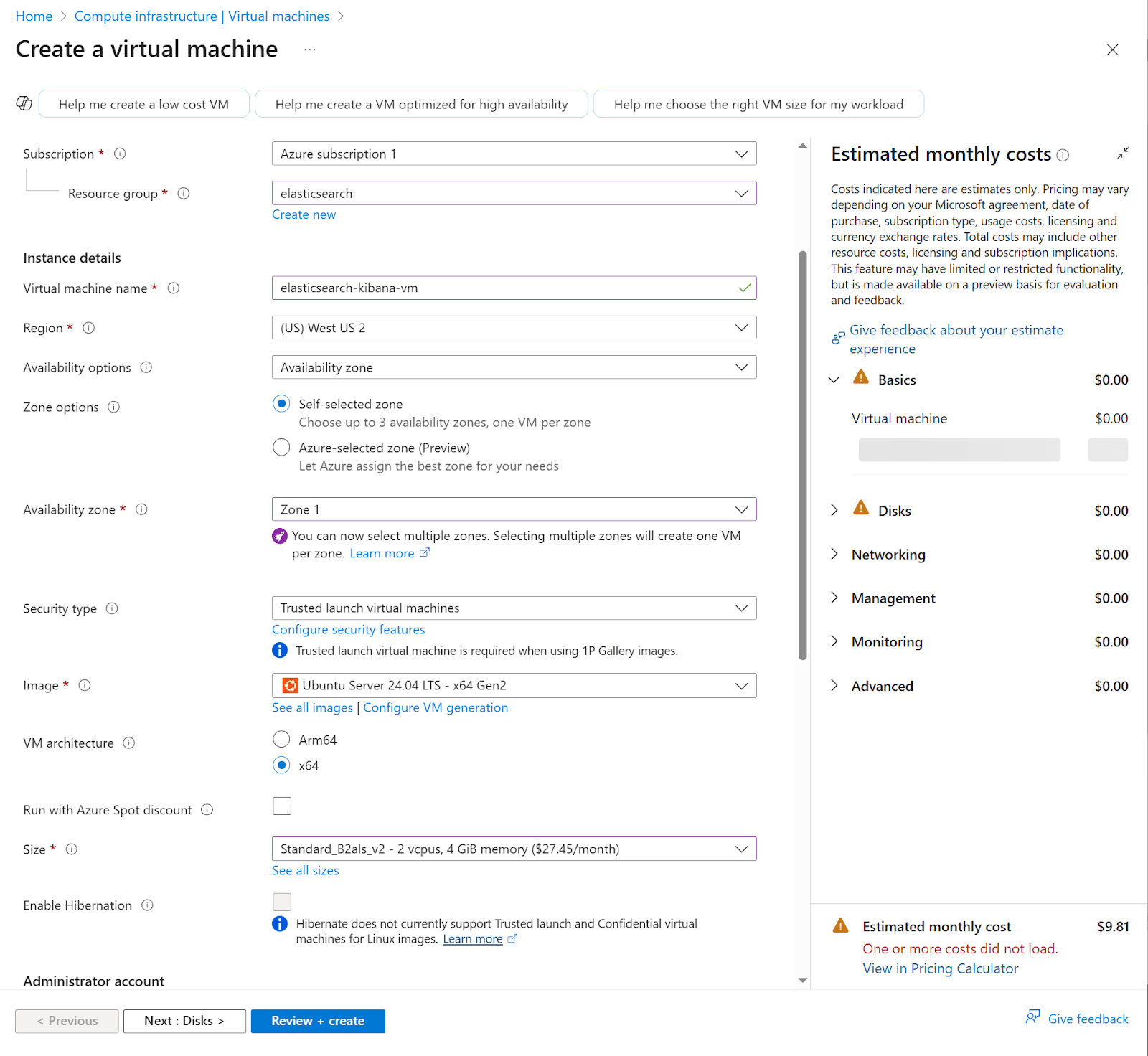Click the info icon beside Enable Hibernation
The width and height of the screenshot is (1148, 1056).
click(148, 905)
